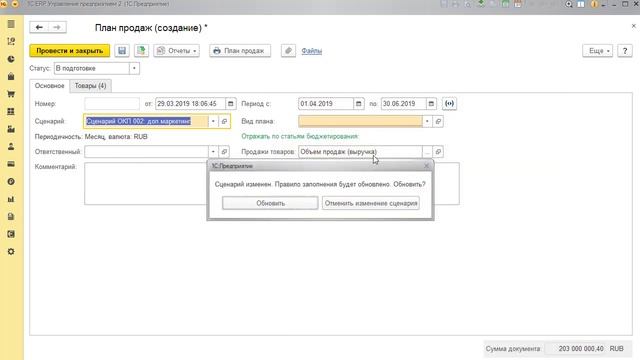The width and height of the screenshot is (640, 360).
Task: Click the Ответственный input field
Action: click(x=146, y=152)
